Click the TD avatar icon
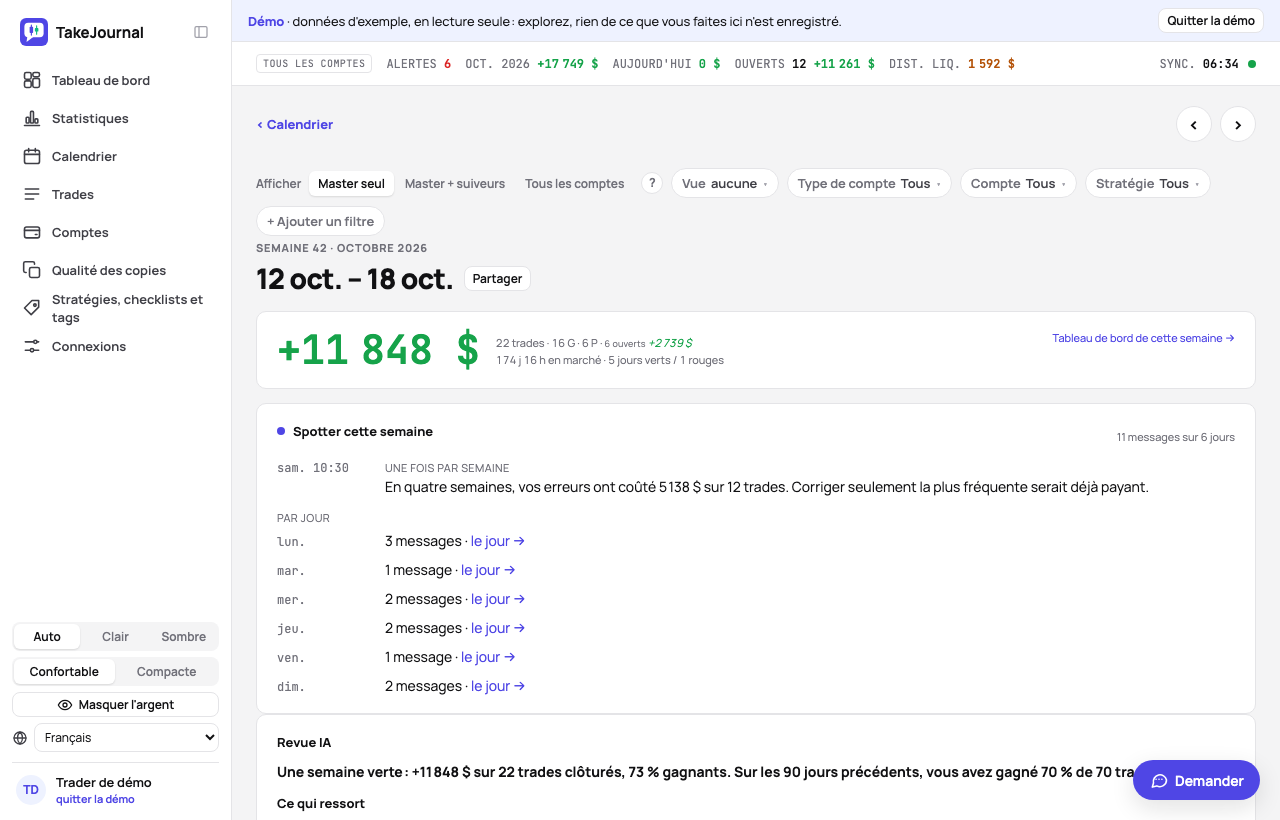 tap(31, 790)
